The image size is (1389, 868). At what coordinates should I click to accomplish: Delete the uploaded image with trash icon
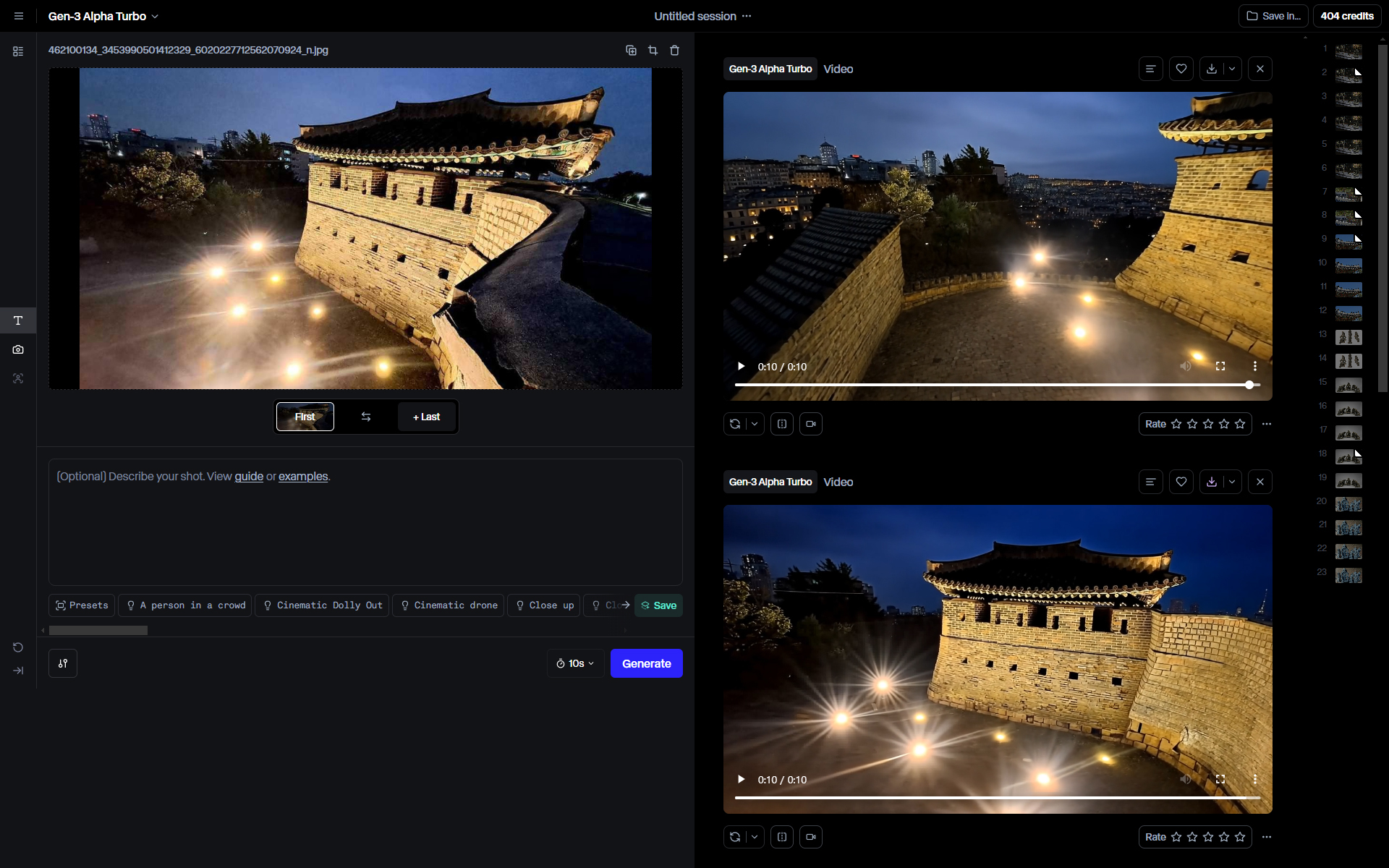[674, 50]
